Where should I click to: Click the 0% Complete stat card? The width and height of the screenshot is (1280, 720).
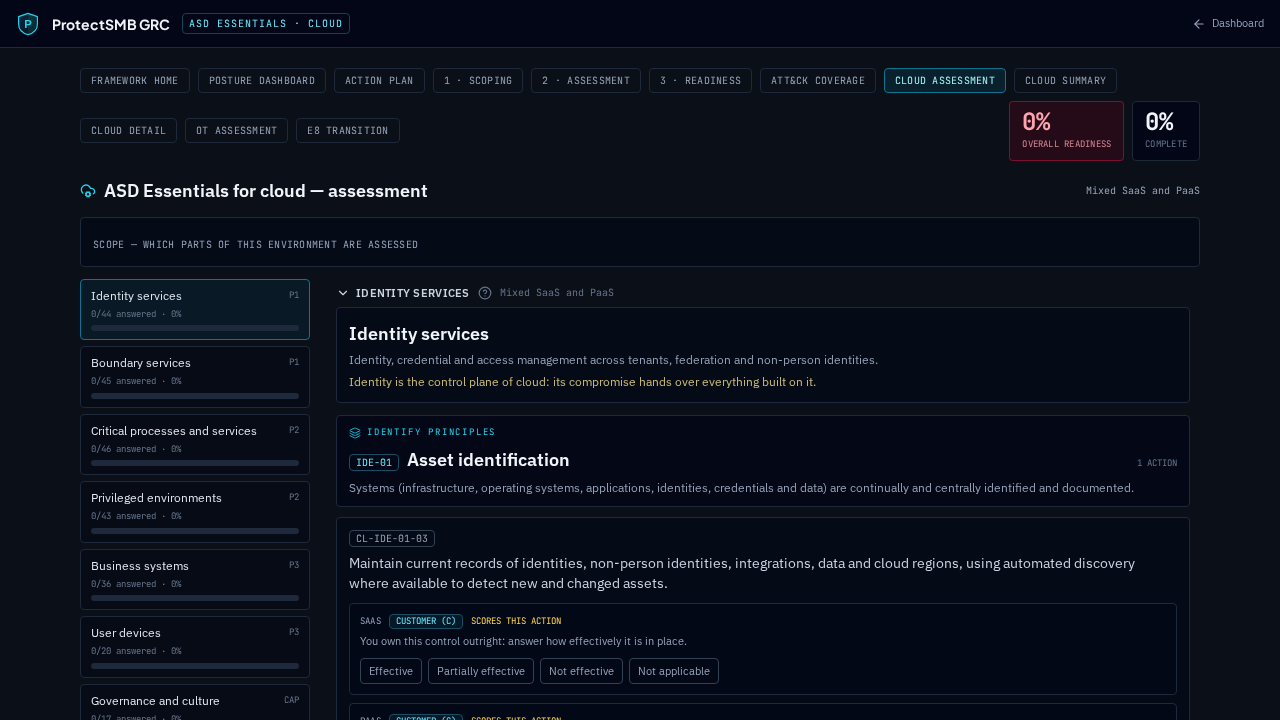pos(1166,131)
